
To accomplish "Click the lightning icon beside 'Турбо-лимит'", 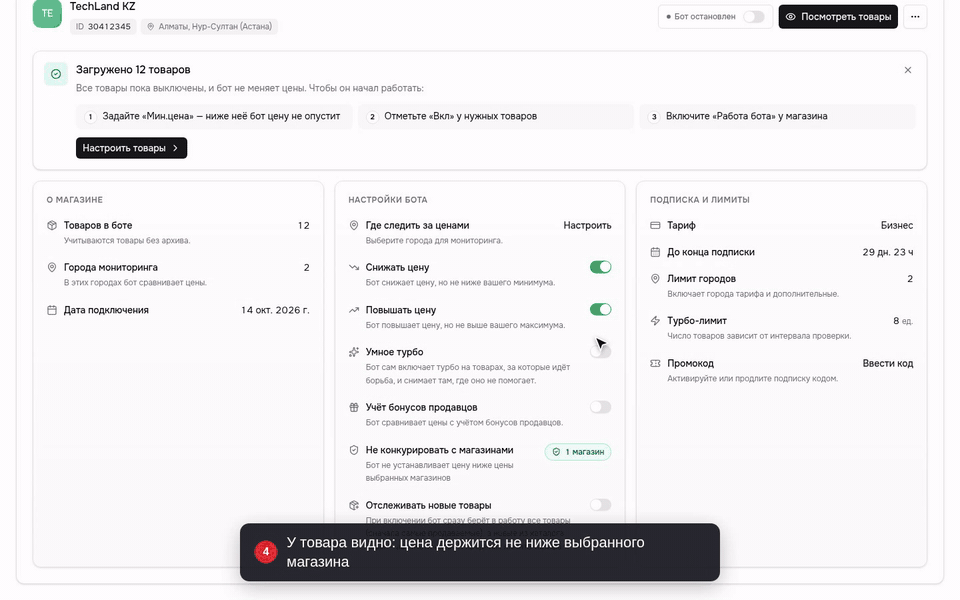I will coord(655,321).
